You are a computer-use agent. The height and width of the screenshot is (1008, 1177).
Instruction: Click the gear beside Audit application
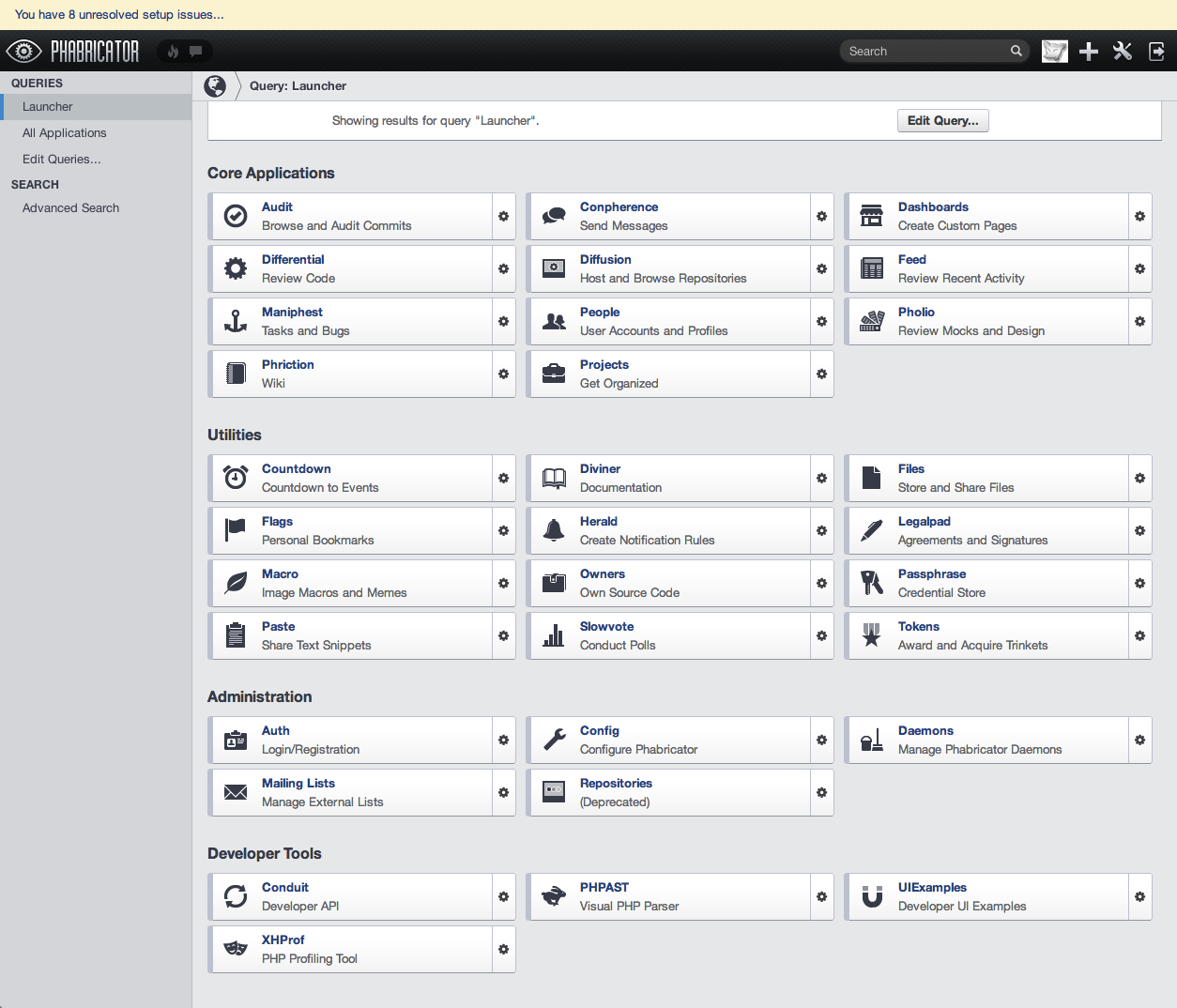point(504,217)
